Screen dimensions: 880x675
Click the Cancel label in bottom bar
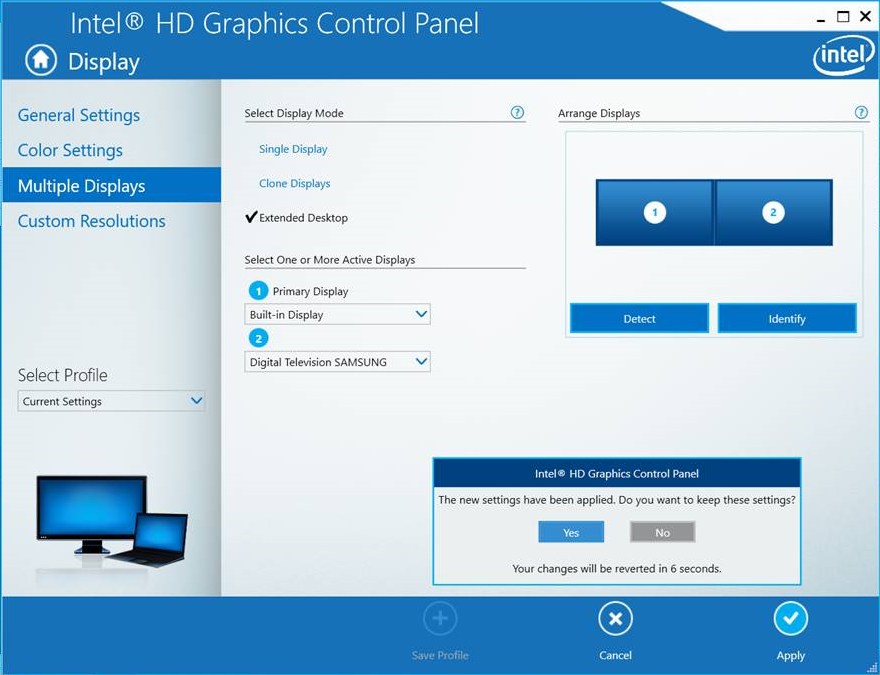pos(615,655)
